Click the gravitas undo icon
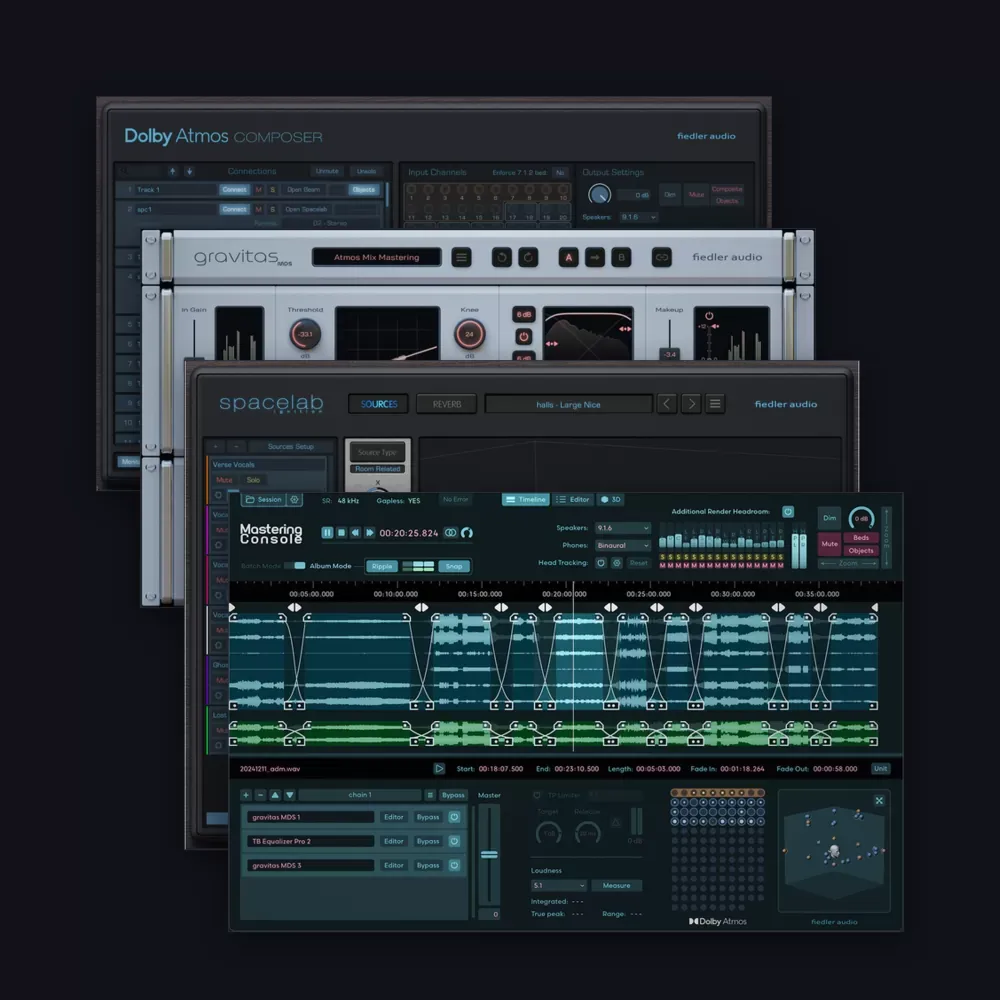This screenshot has width=1000, height=1000. click(x=502, y=257)
